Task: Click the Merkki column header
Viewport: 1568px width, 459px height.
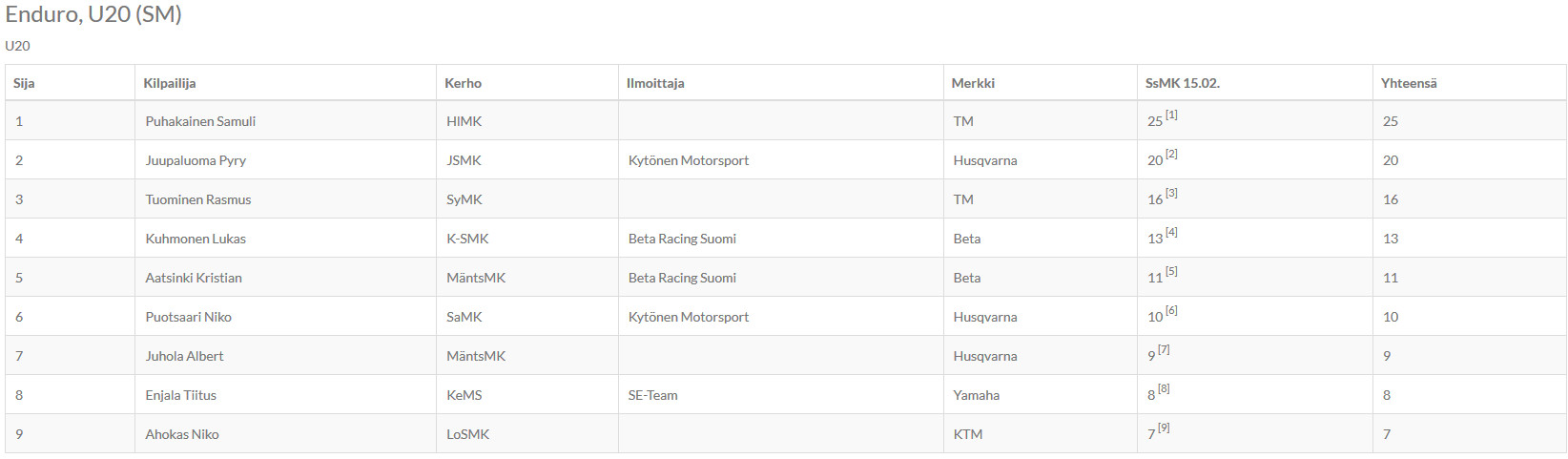Action: pyautogui.click(x=973, y=83)
